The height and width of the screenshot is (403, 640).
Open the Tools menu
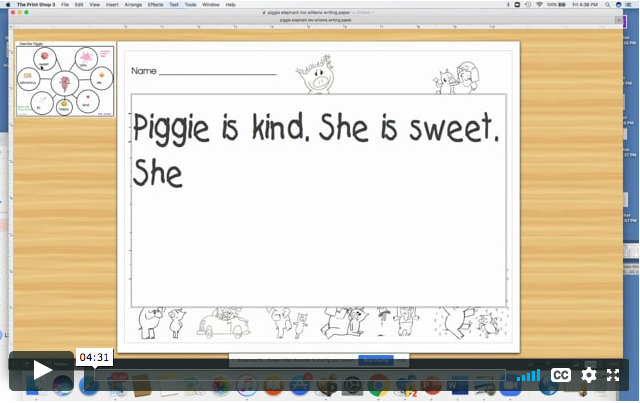[190, 4]
